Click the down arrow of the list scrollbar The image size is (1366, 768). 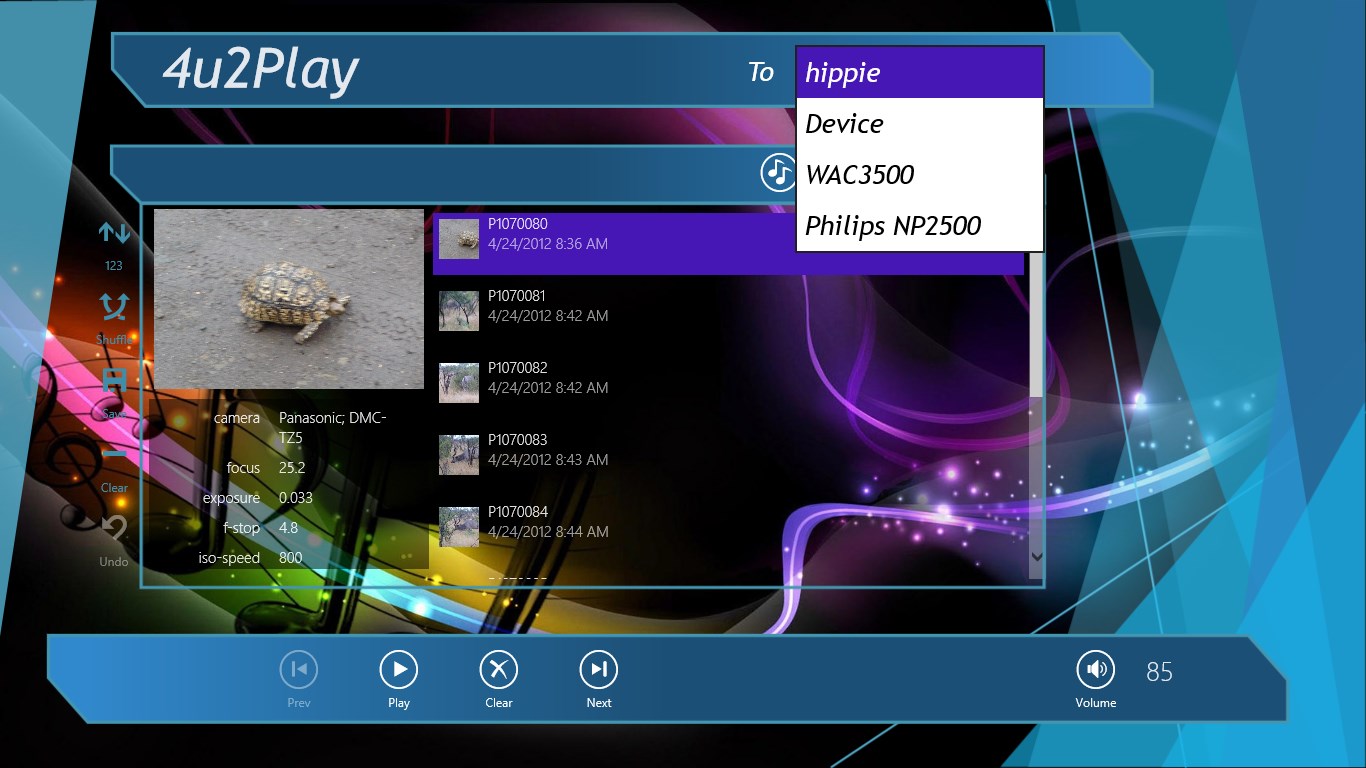pos(1037,557)
